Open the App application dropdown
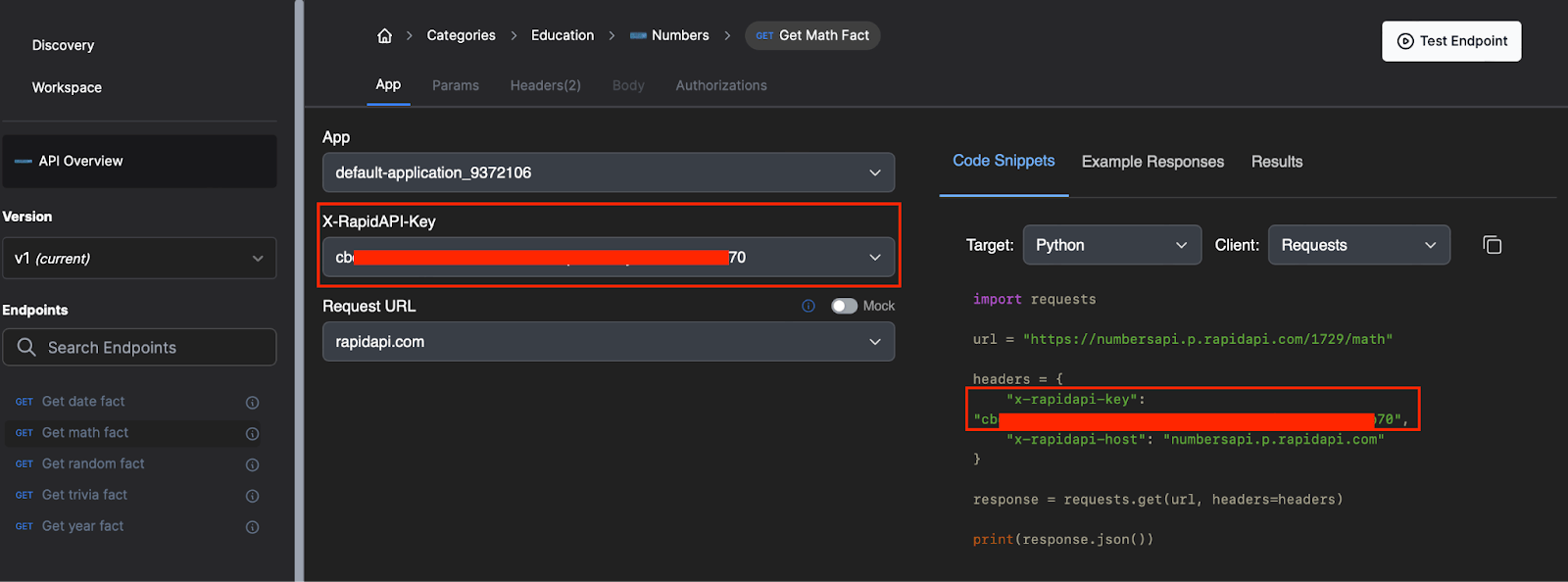This screenshot has height=582, width=1568. (608, 172)
